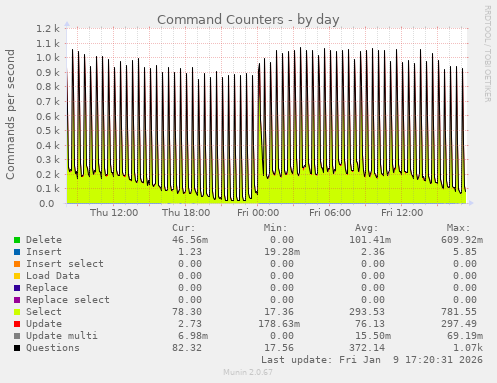Click the 'Avg:' column header
The height and width of the screenshot is (383, 497).
coord(367,228)
